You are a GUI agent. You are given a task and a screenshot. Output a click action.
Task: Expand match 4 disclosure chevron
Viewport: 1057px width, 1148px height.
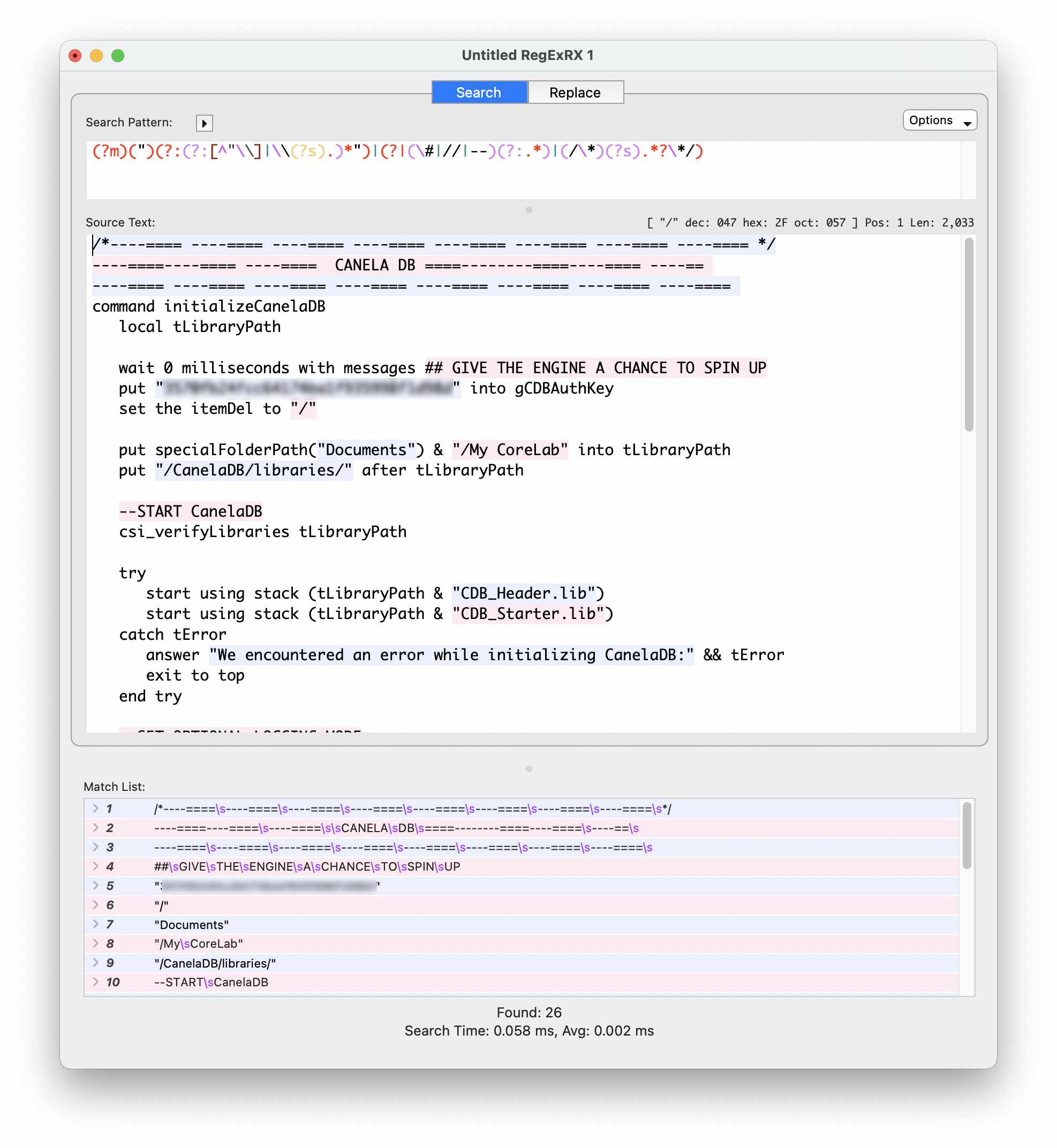pyautogui.click(x=95, y=866)
